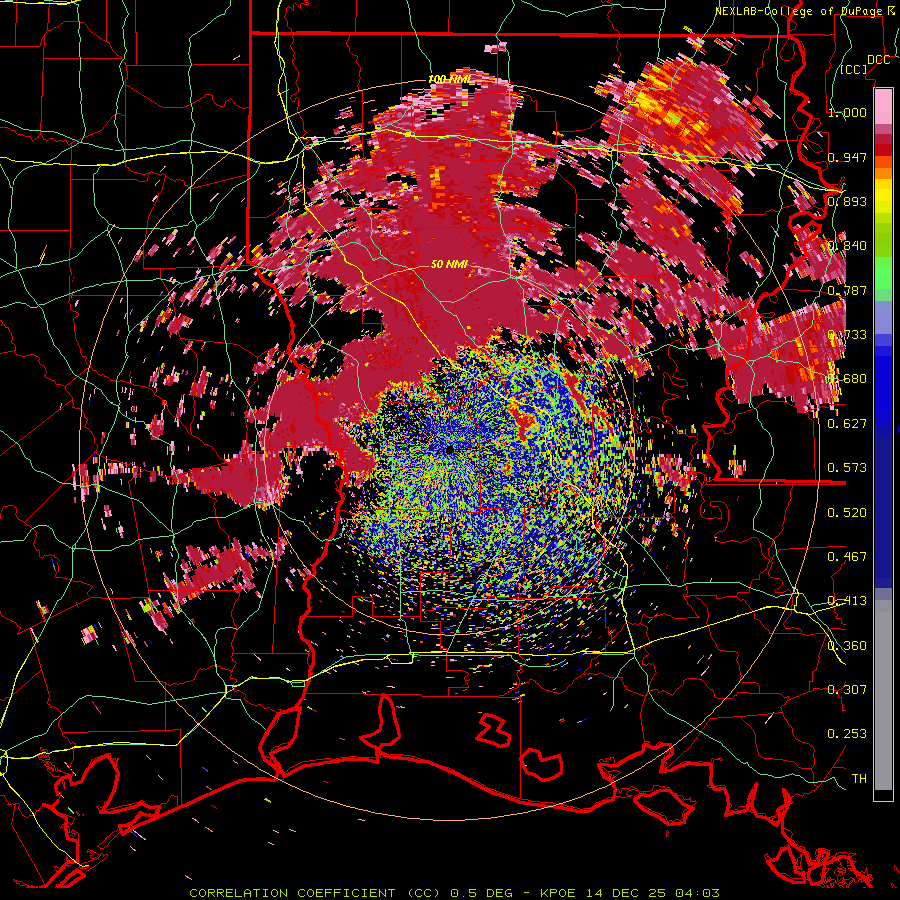Click the 0.627 legend value
Image resolution: width=900 pixels, height=900 pixels.
click(x=847, y=424)
